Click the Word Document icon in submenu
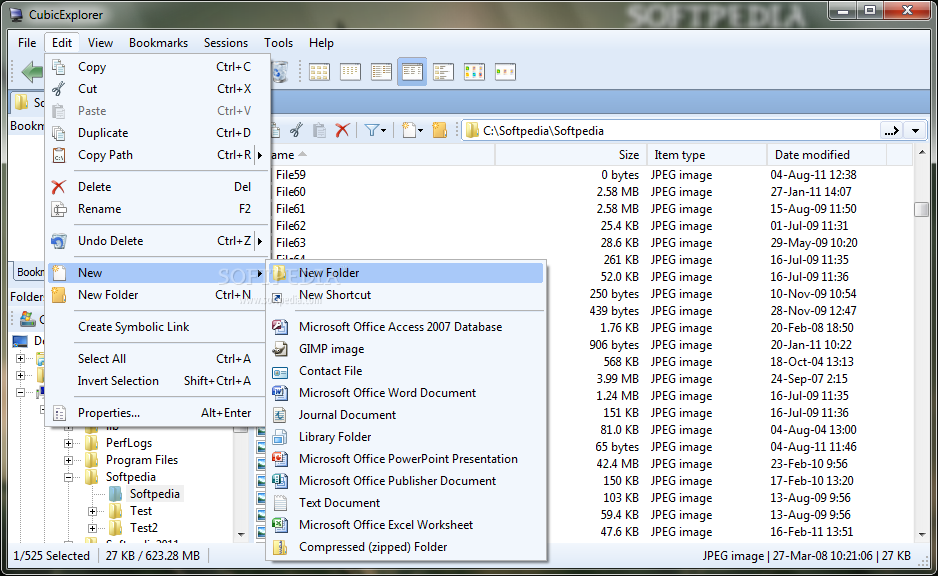The width and height of the screenshot is (938, 576). [x=280, y=393]
